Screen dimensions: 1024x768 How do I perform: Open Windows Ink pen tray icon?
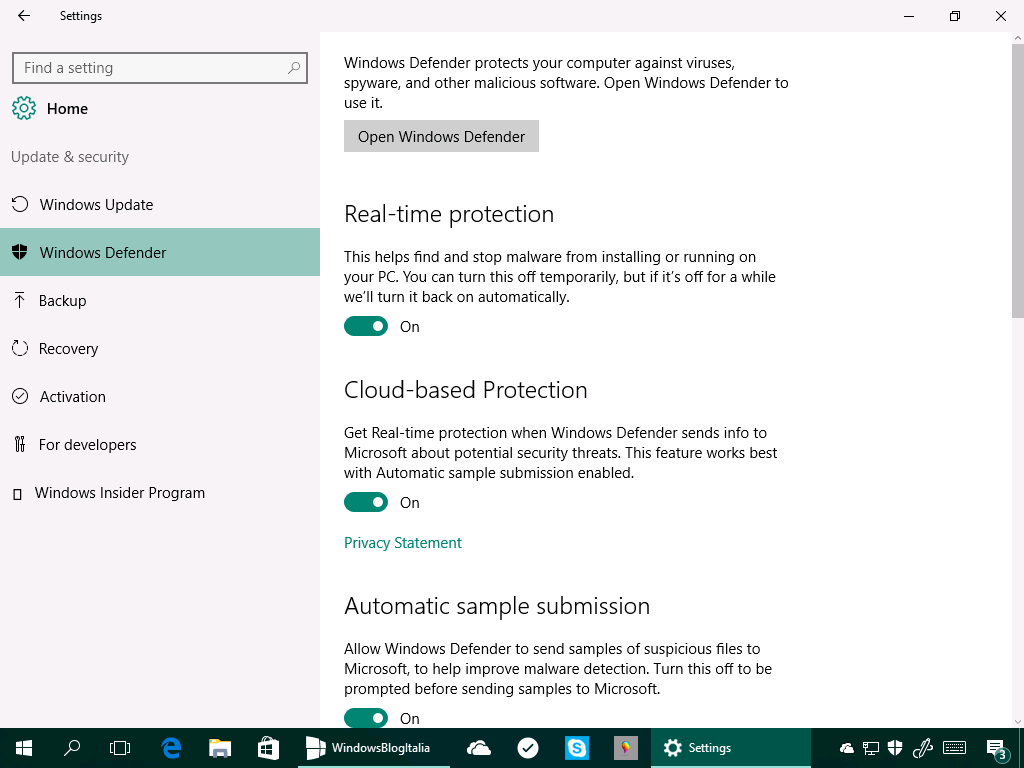click(922, 748)
